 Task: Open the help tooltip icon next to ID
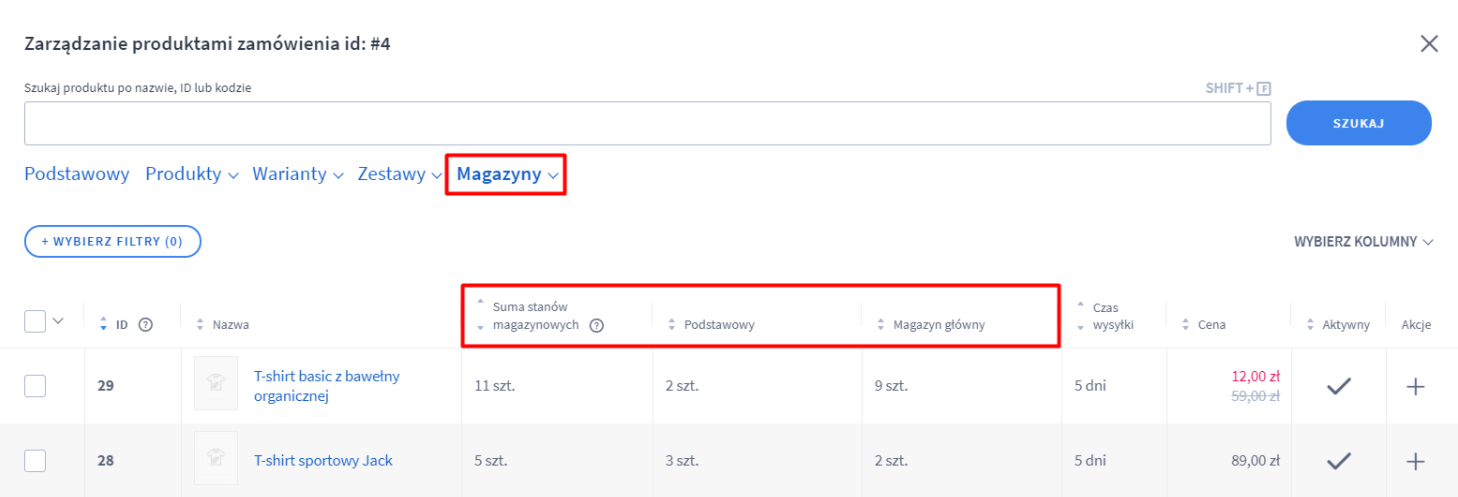click(x=145, y=324)
